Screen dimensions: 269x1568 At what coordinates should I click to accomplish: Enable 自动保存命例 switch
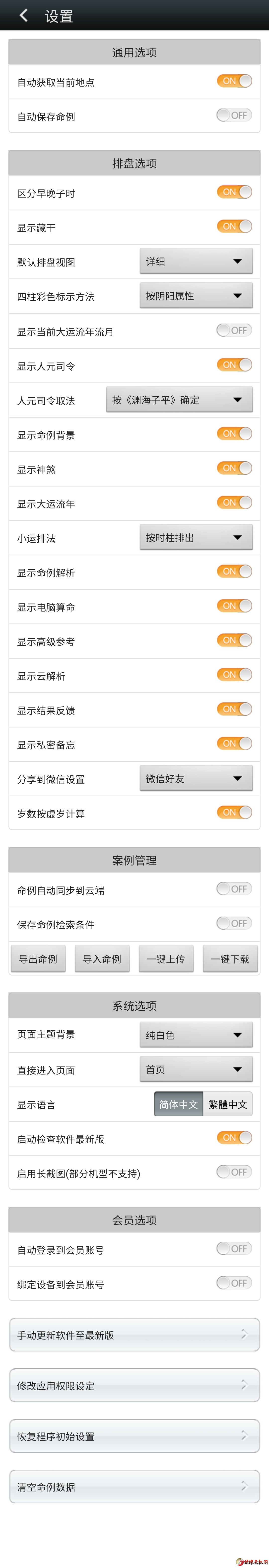click(x=234, y=115)
